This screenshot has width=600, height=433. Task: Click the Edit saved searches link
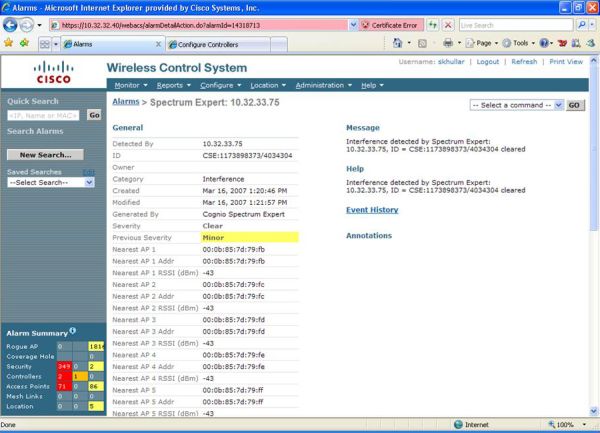point(88,172)
